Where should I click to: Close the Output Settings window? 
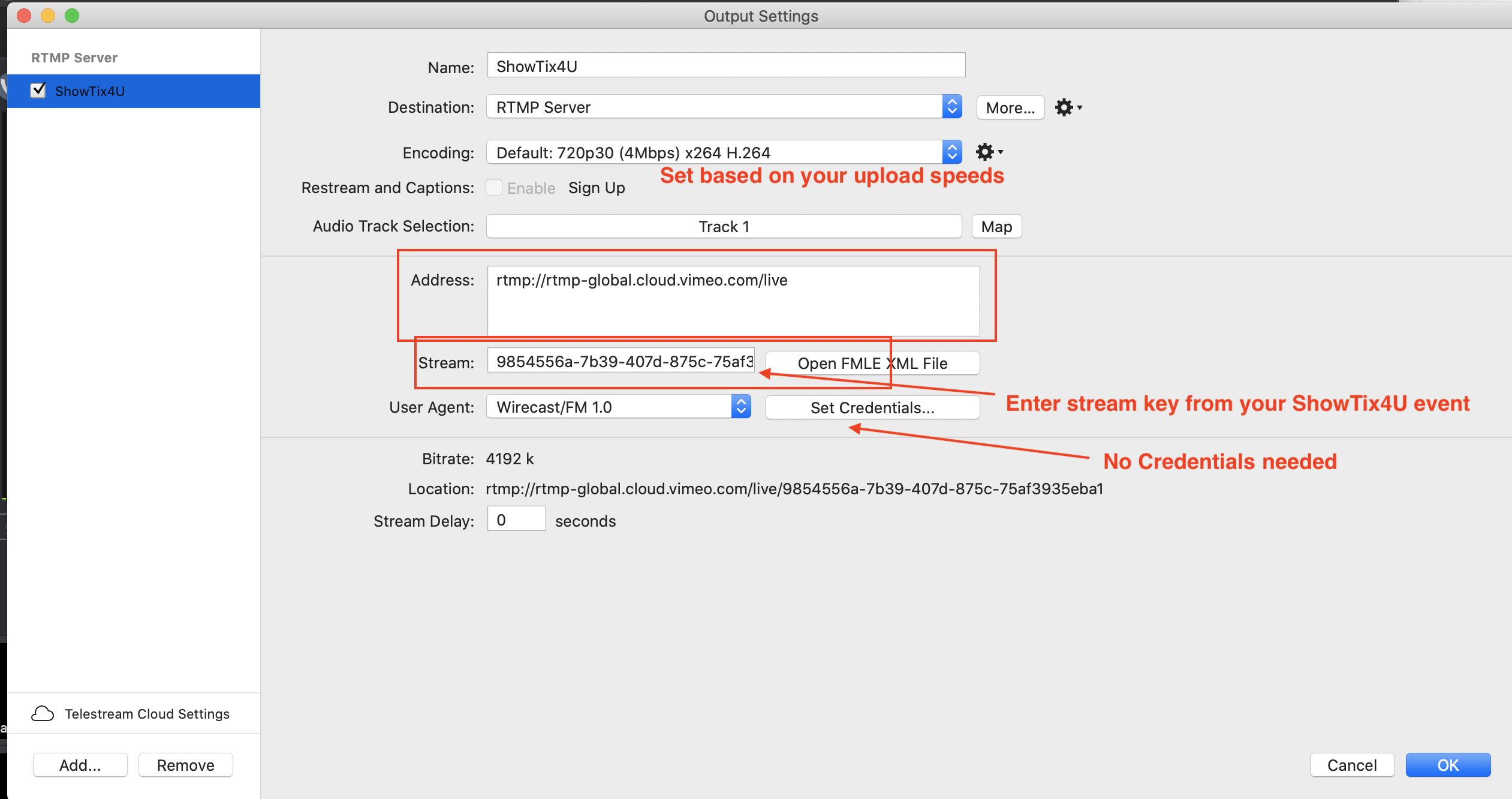pyautogui.click(x=24, y=16)
